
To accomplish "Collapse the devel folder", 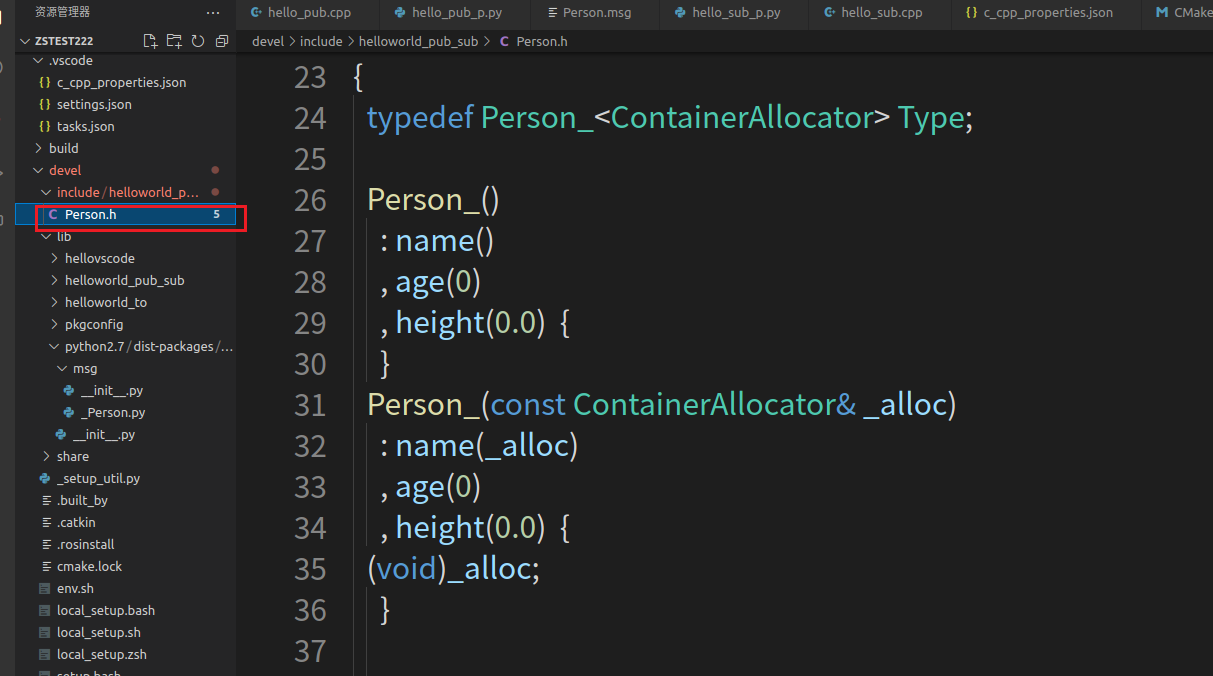I will (x=65, y=170).
